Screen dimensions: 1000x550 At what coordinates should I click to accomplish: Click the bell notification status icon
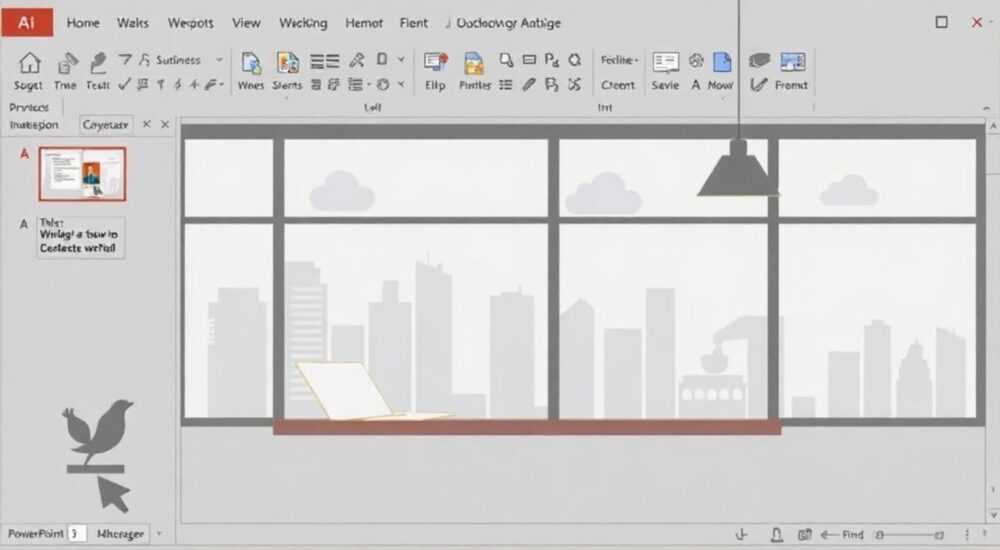pyautogui.click(x=777, y=535)
